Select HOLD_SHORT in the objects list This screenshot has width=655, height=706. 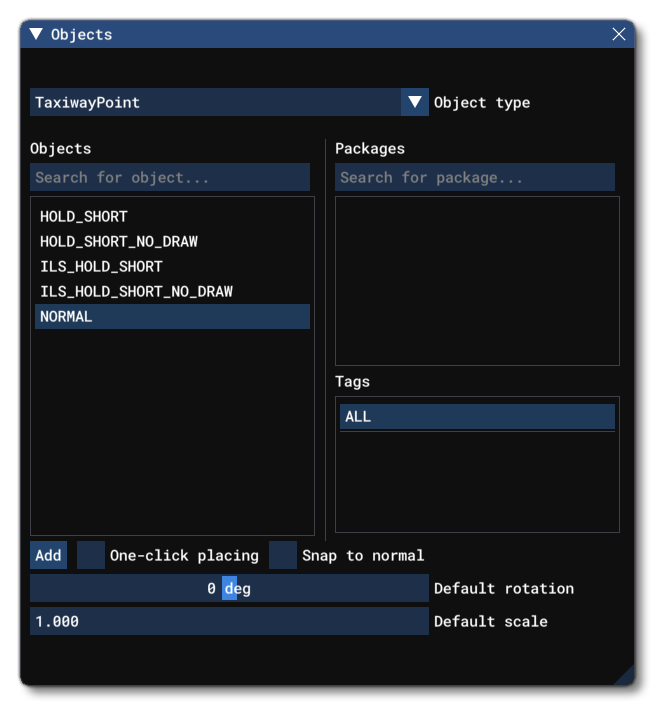coord(84,216)
